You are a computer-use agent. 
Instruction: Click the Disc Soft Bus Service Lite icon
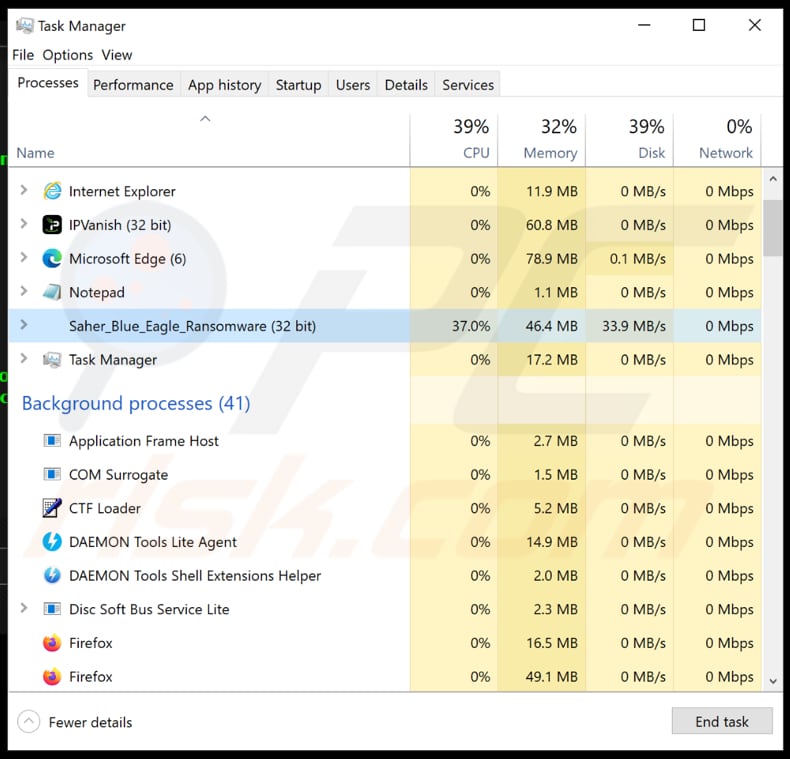(52, 609)
